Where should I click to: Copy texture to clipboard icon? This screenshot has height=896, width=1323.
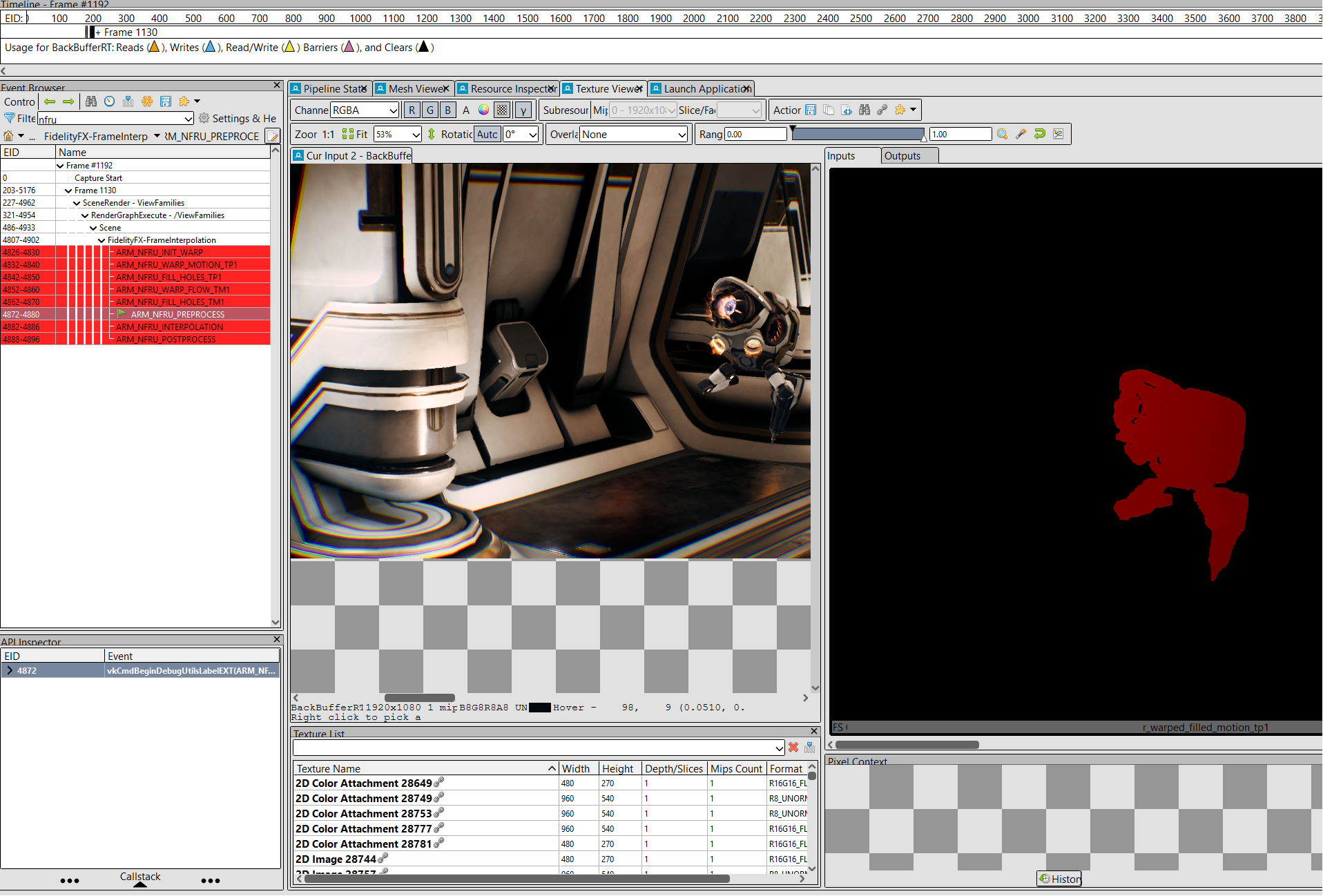click(829, 110)
